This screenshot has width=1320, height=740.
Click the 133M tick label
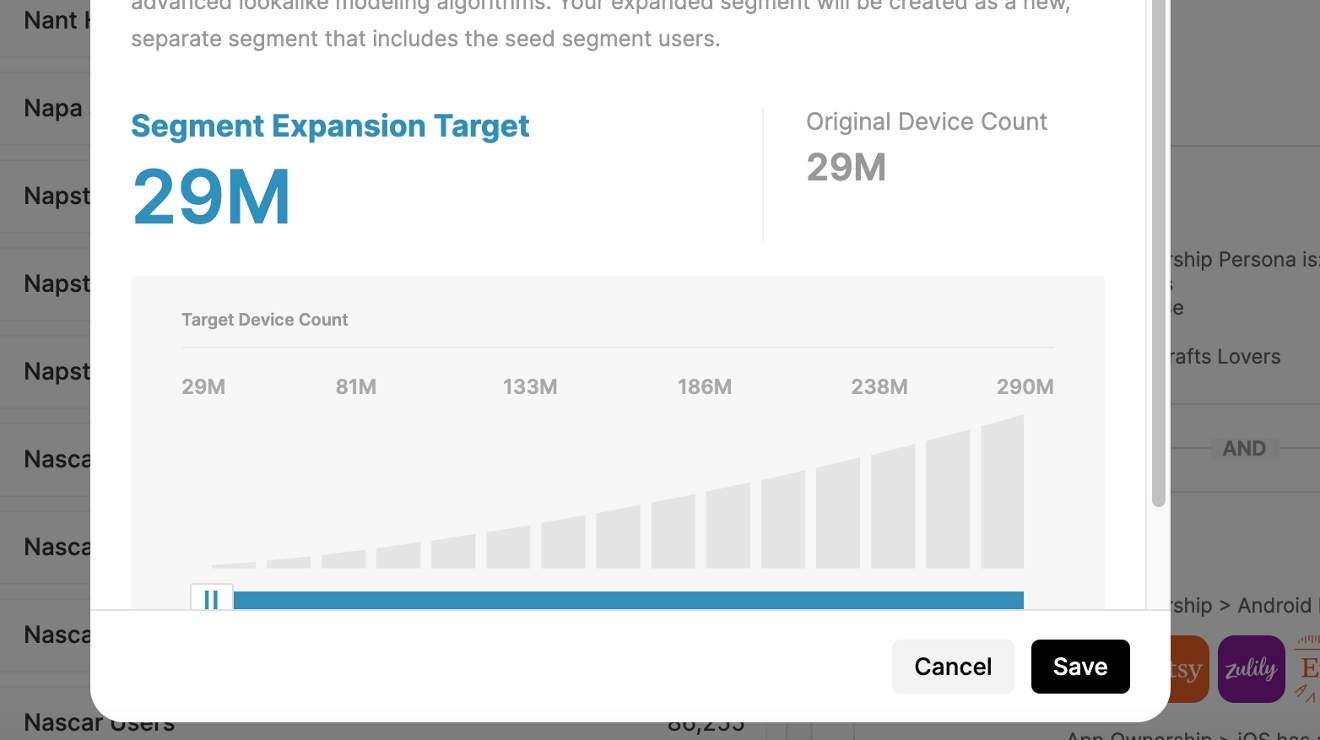(x=530, y=387)
